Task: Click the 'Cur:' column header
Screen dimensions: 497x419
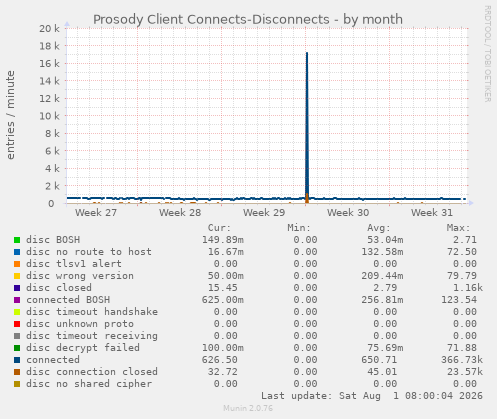Action: pos(219,228)
